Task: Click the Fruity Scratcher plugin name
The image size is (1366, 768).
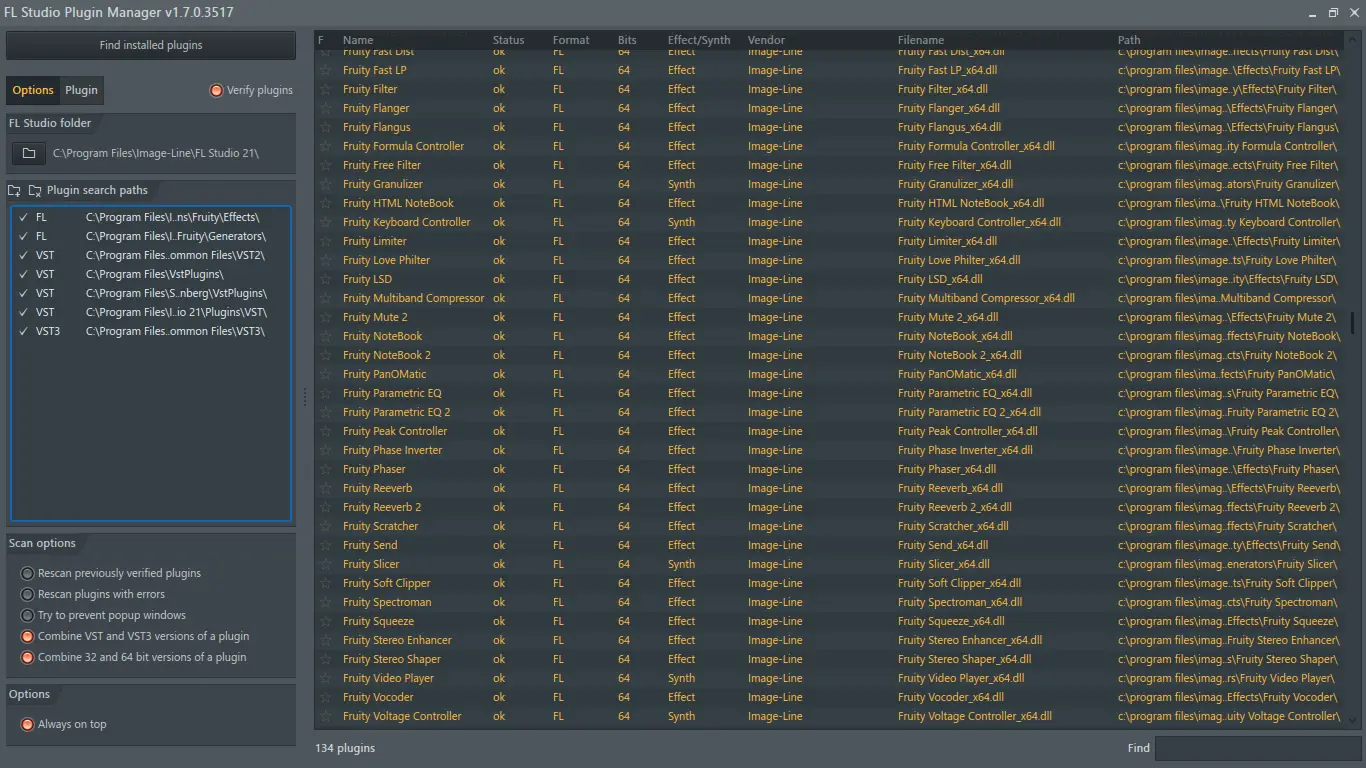Action: [381, 526]
